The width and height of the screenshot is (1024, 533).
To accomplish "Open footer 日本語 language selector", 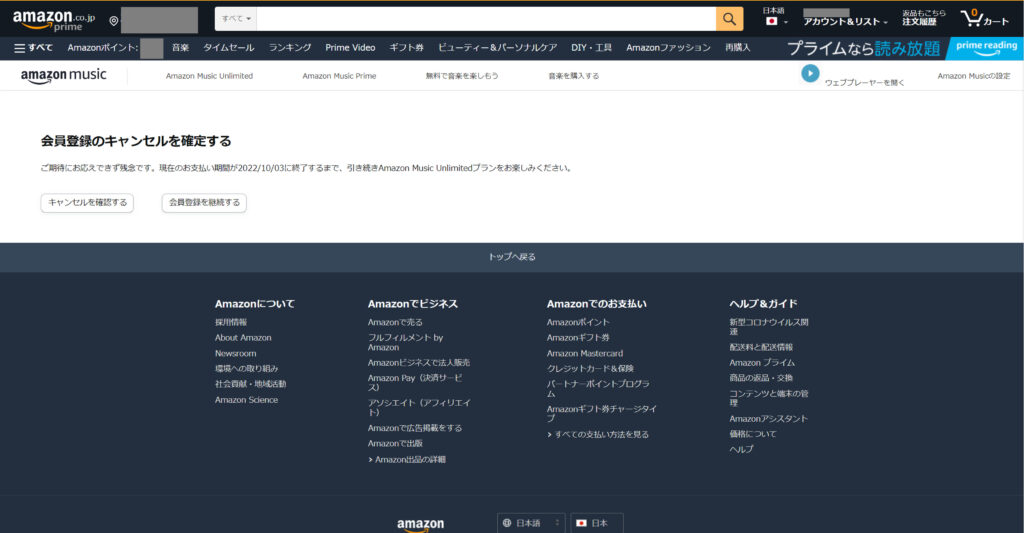I will coord(531,523).
